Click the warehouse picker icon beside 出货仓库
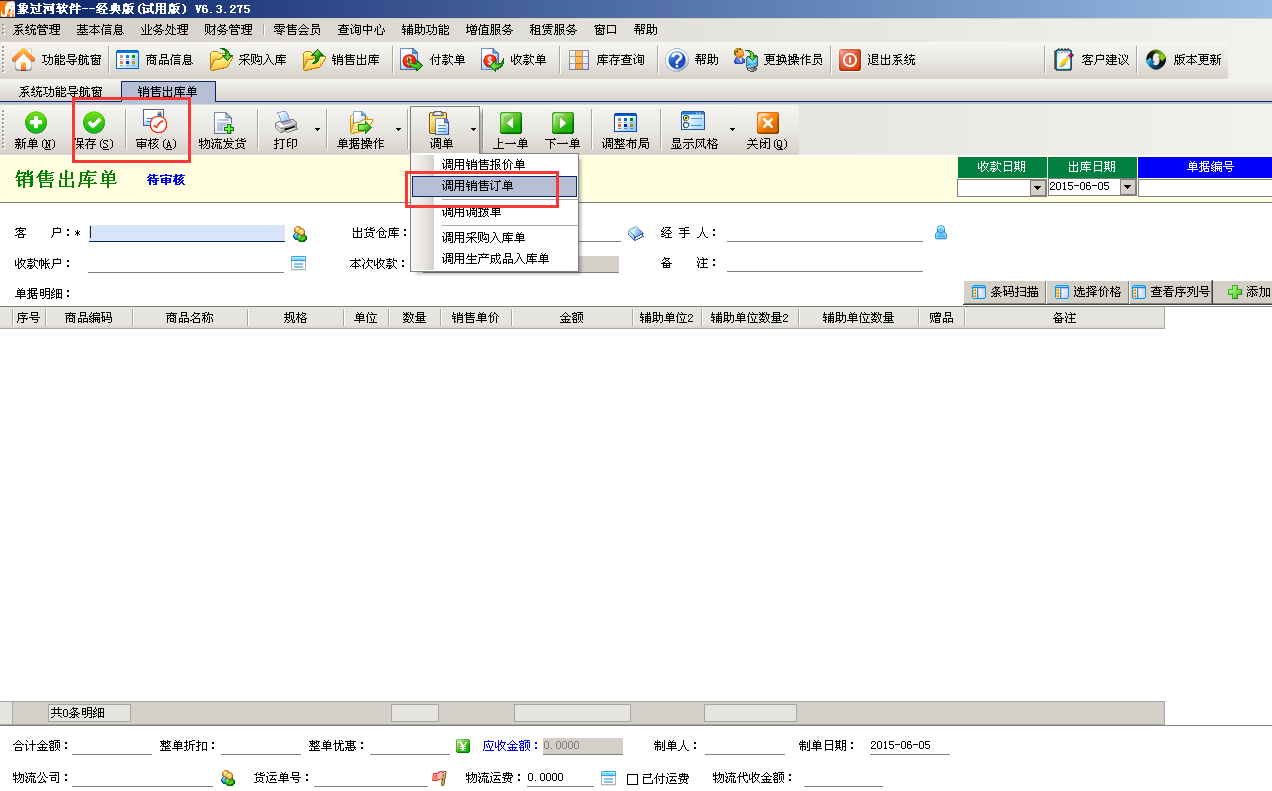Image resolution: width=1272 pixels, height=791 pixels. (636, 233)
